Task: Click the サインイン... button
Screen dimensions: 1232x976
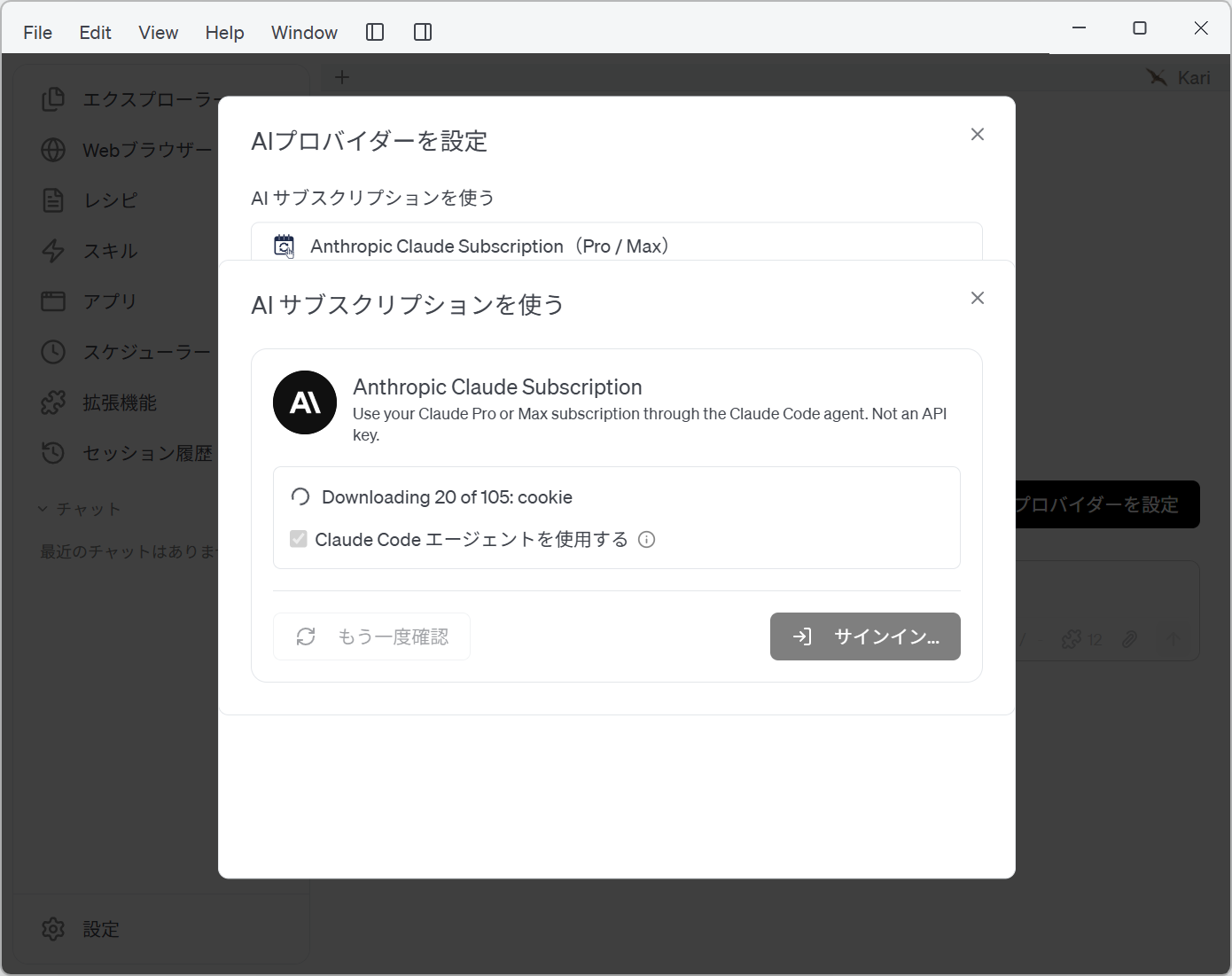Action: click(865, 636)
